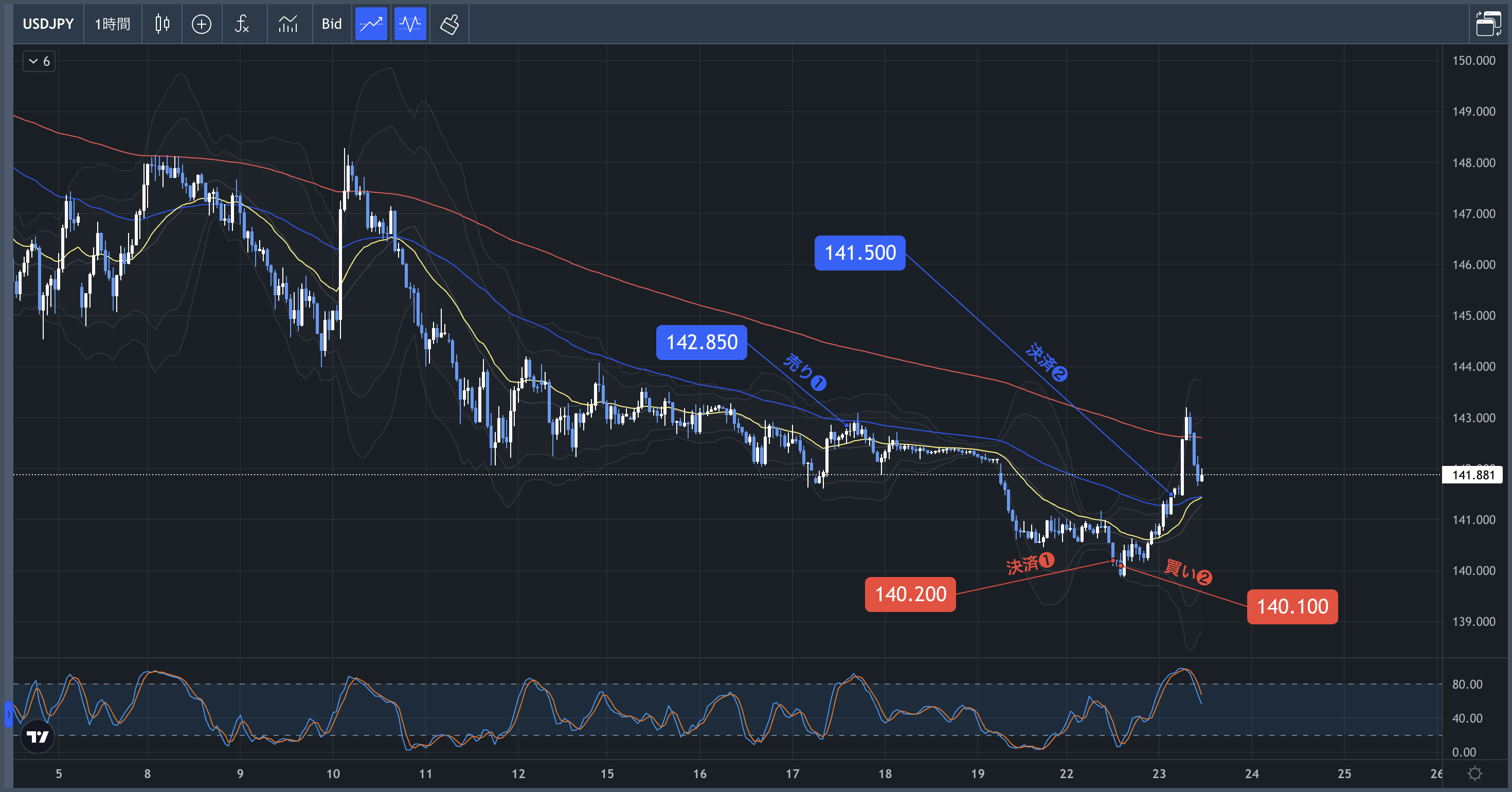Click the 141.500 blue price label
The width and height of the screenshot is (1512, 792).
click(x=860, y=253)
